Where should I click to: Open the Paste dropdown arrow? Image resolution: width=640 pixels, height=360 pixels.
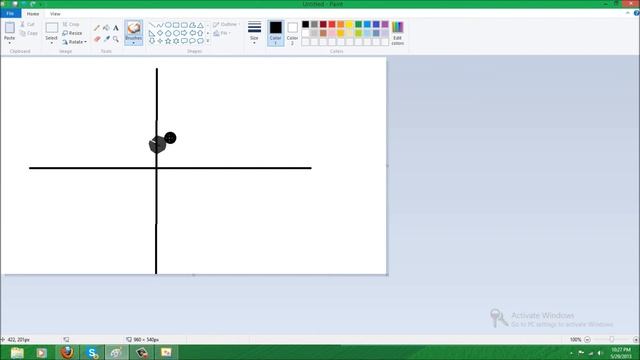pyautogui.click(x=9, y=43)
